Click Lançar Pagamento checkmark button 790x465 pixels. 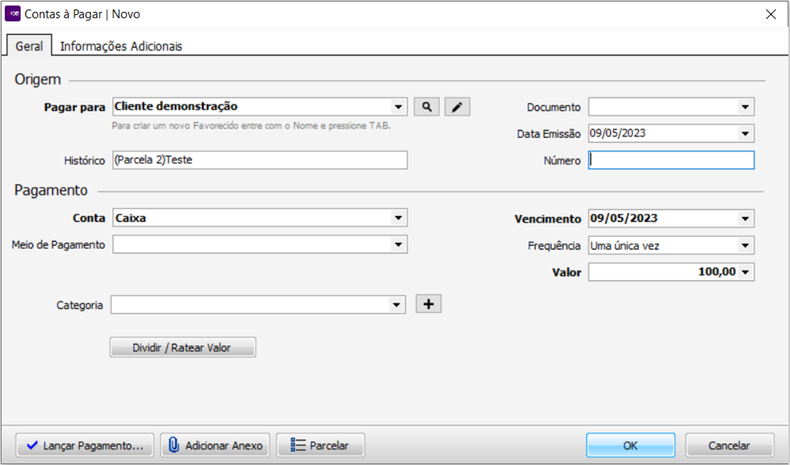pos(85,445)
